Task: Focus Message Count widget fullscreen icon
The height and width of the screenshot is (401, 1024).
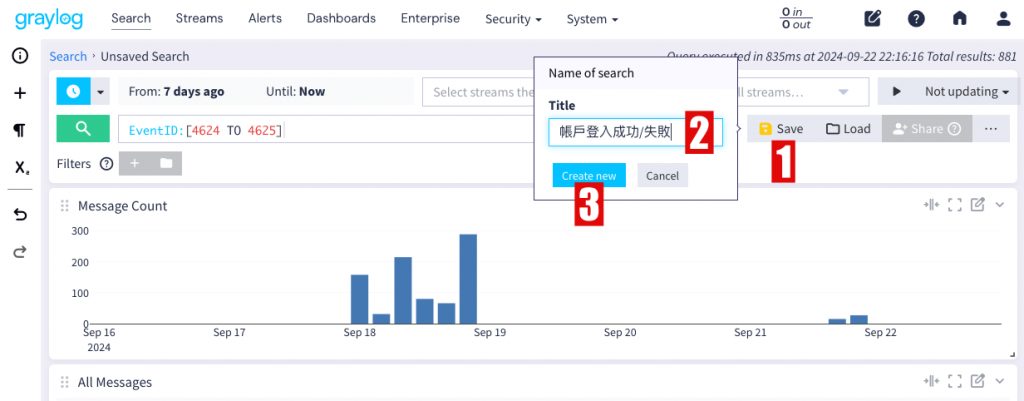Action: [955, 205]
